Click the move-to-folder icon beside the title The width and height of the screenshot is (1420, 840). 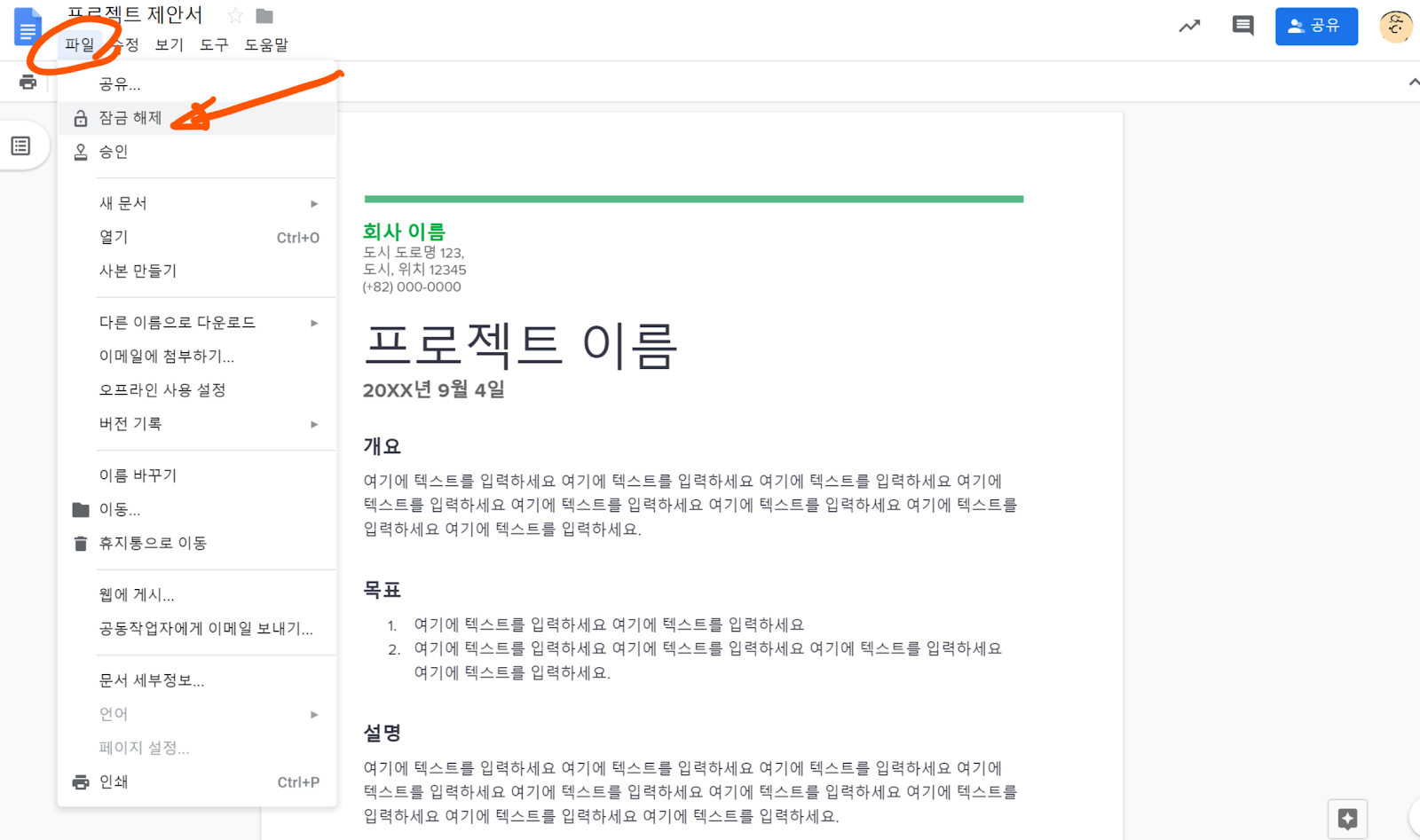pyautogui.click(x=264, y=16)
